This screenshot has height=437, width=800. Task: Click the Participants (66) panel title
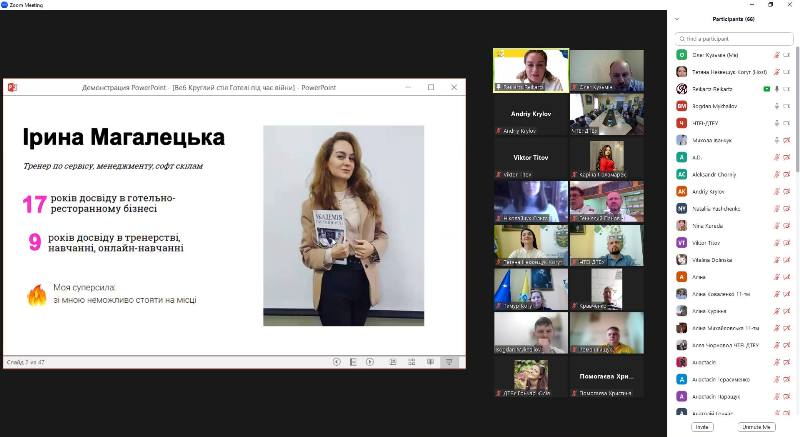733,19
